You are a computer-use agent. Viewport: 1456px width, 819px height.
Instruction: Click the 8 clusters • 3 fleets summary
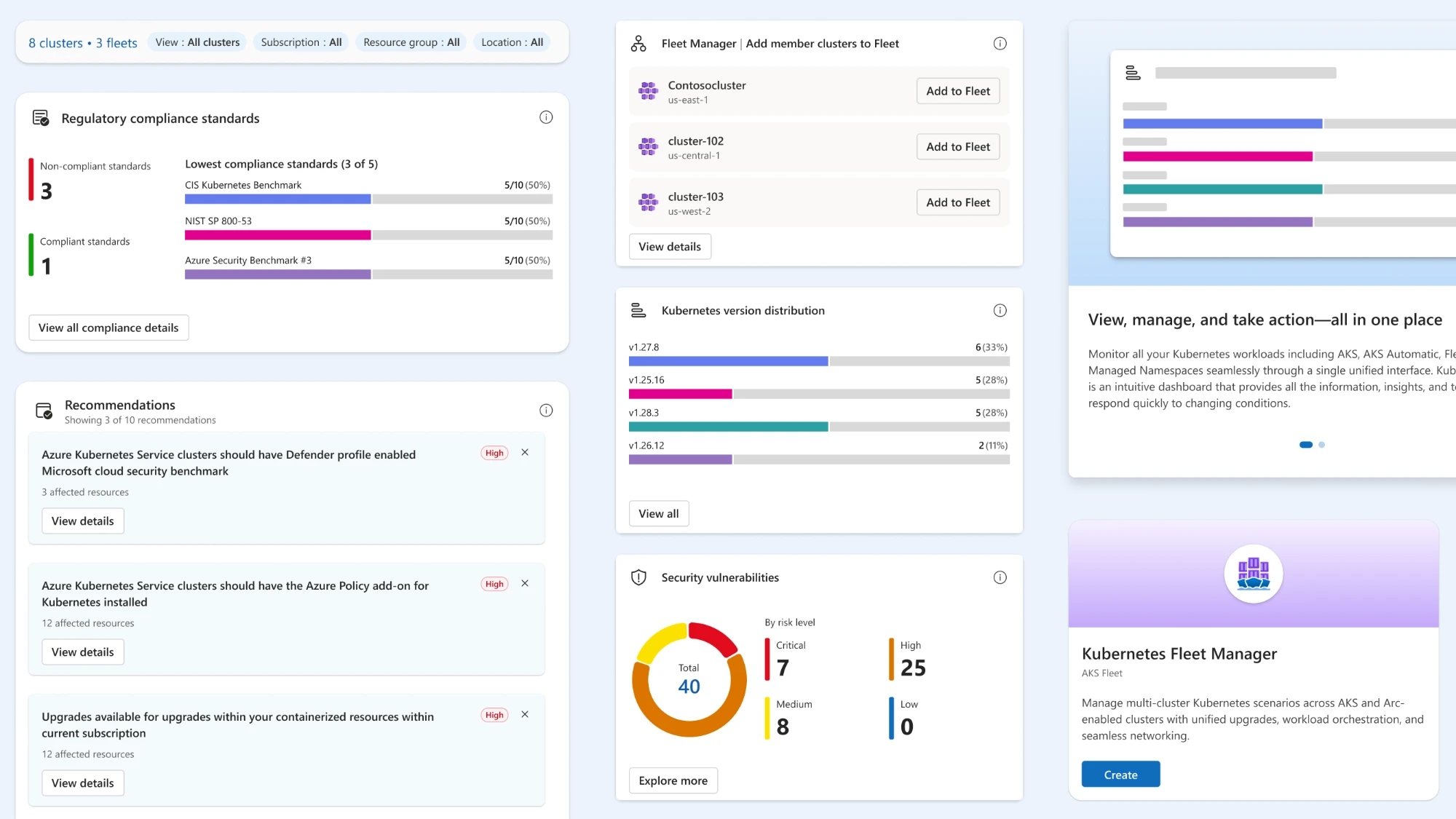coord(83,43)
